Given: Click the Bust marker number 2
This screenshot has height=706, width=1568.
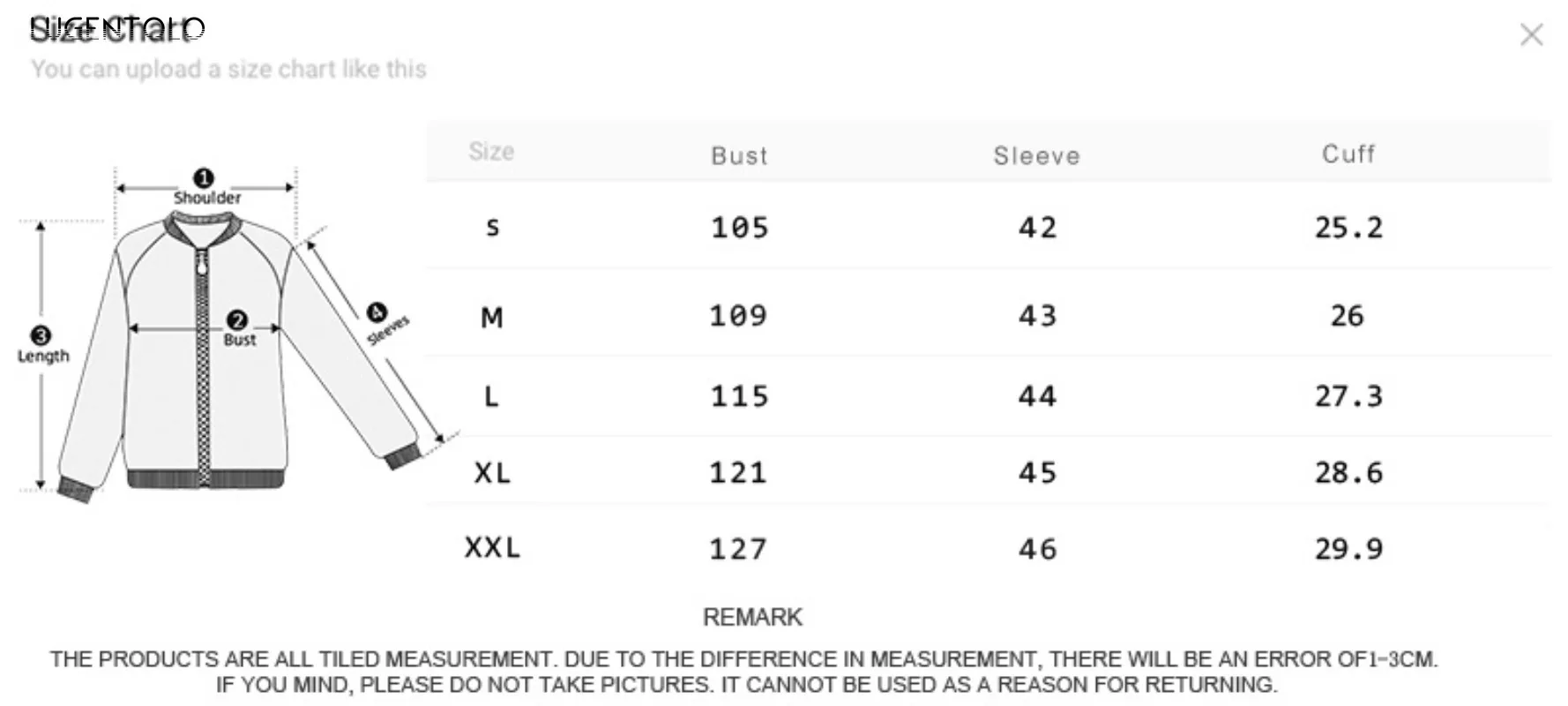Looking at the screenshot, I should 236,320.
